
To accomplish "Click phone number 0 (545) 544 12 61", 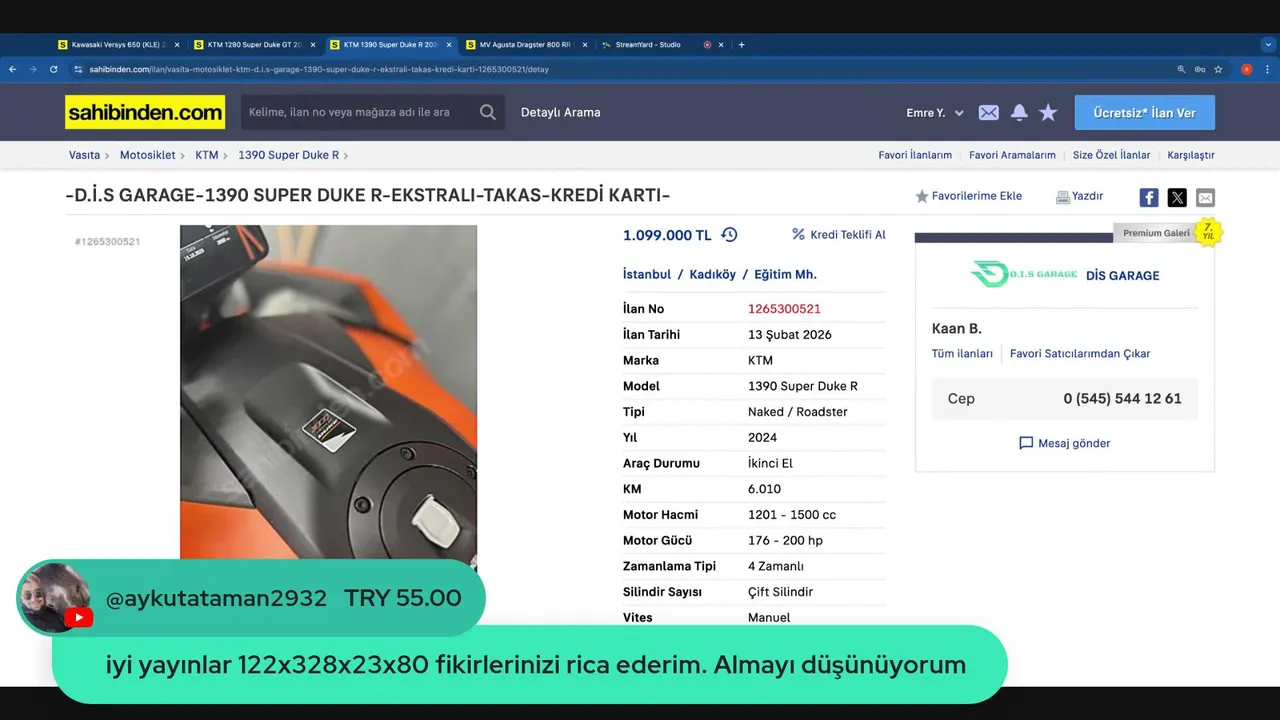I will (x=1122, y=398).
